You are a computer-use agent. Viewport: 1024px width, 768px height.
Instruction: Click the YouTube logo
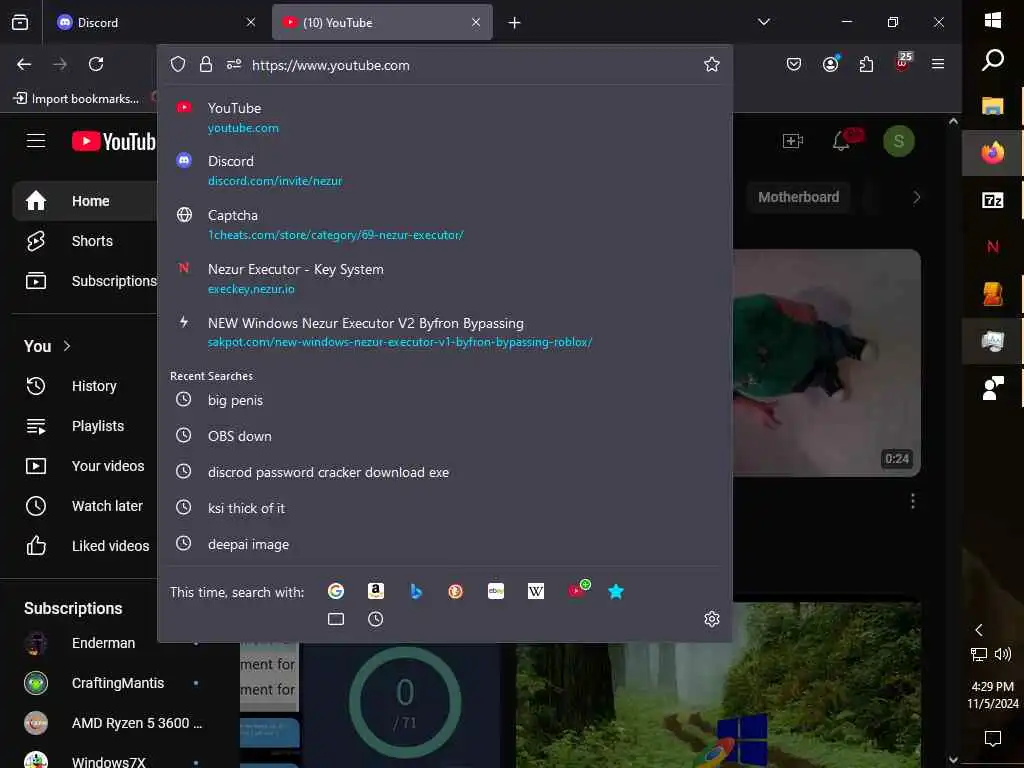[x=114, y=141]
